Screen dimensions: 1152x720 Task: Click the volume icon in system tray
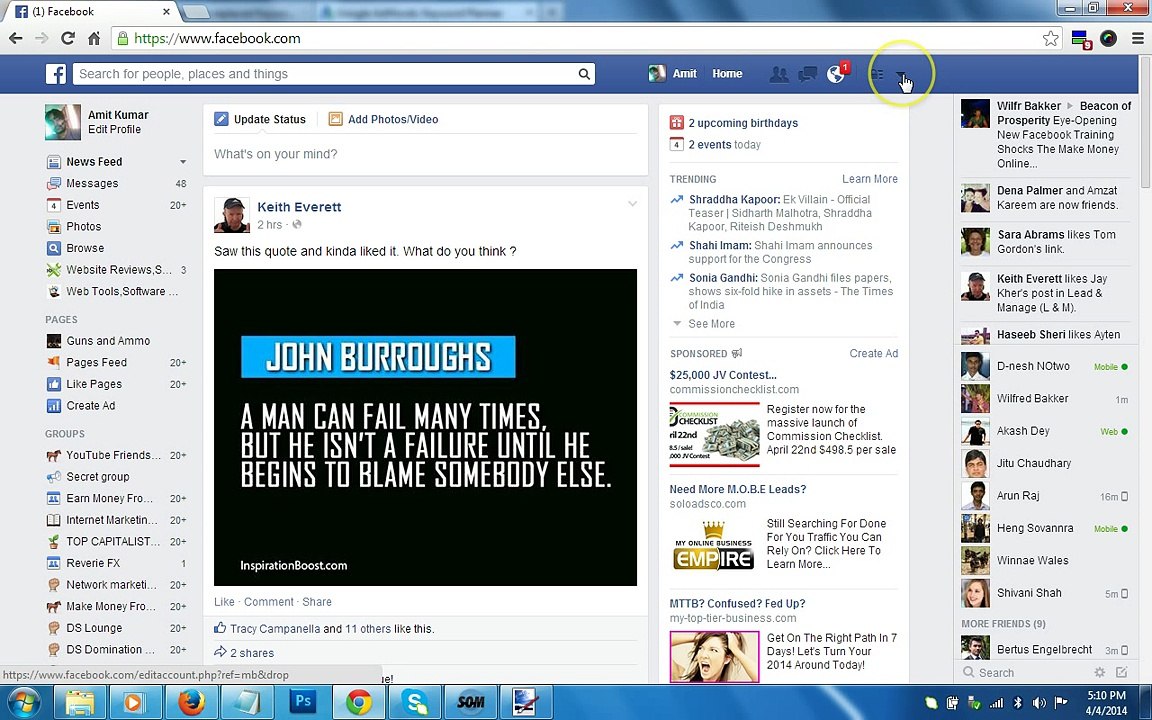tap(1038, 702)
